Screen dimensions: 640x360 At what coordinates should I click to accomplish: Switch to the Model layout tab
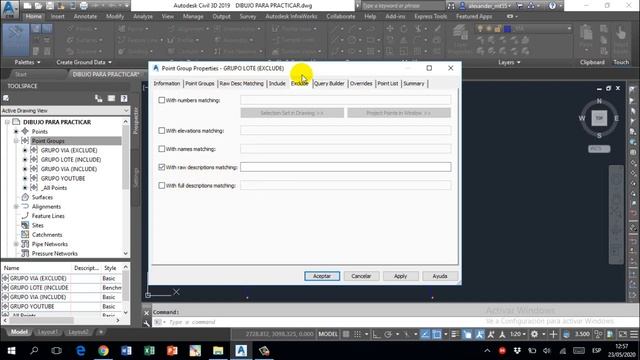19,332
